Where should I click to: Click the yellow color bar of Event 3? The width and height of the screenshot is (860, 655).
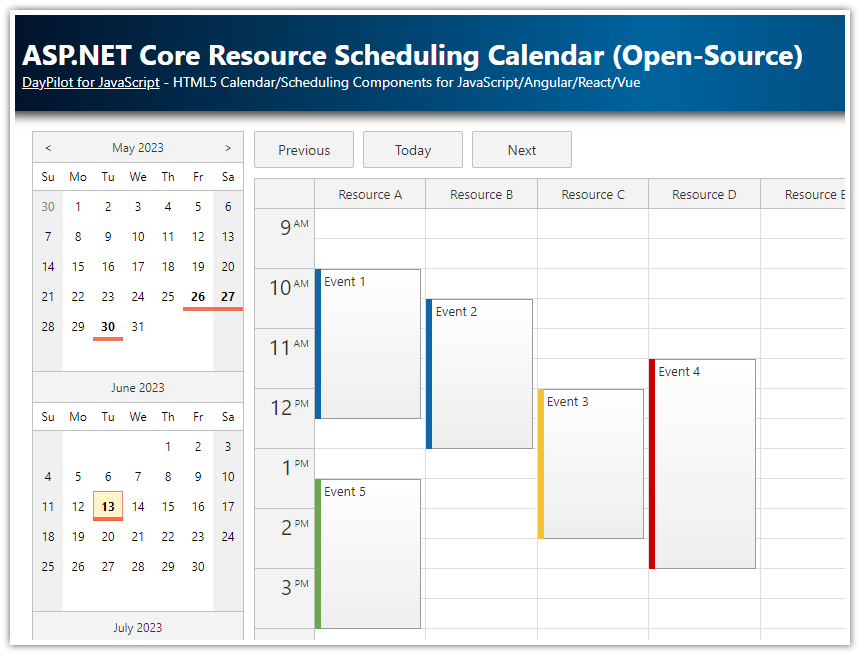[x=541, y=464]
